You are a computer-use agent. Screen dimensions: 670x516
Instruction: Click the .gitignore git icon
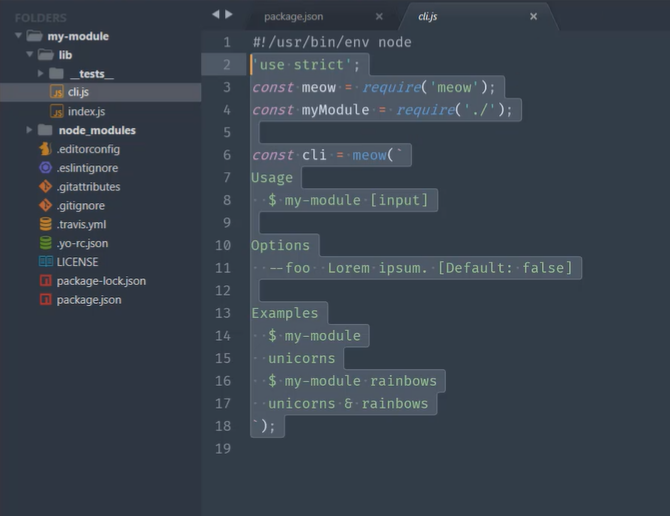(x=45, y=205)
